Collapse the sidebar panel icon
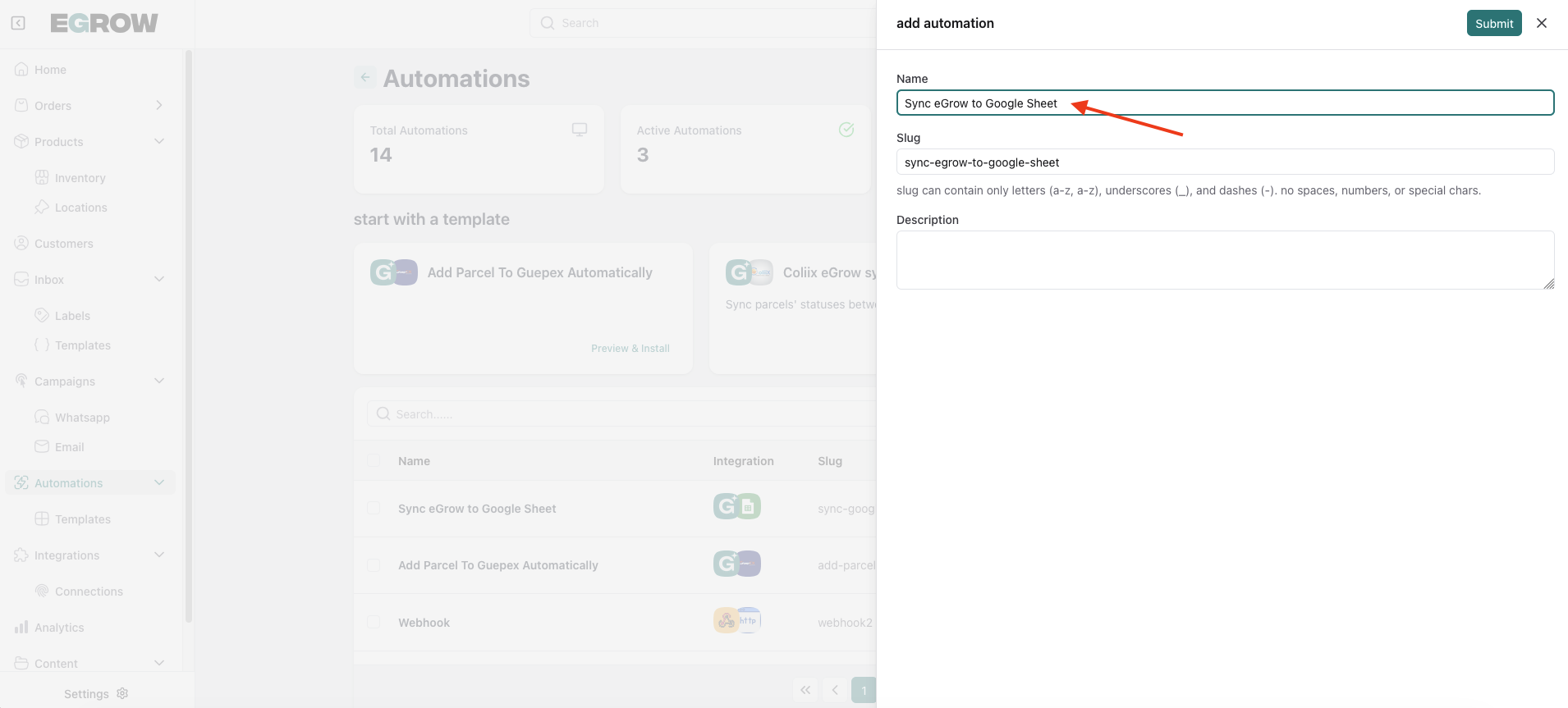1568x708 pixels. click(x=18, y=23)
